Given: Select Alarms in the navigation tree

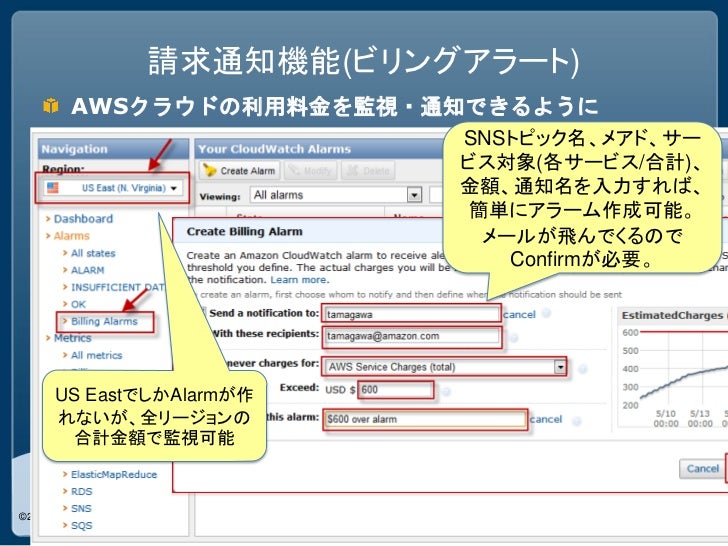Looking at the screenshot, I should point(72,236).
